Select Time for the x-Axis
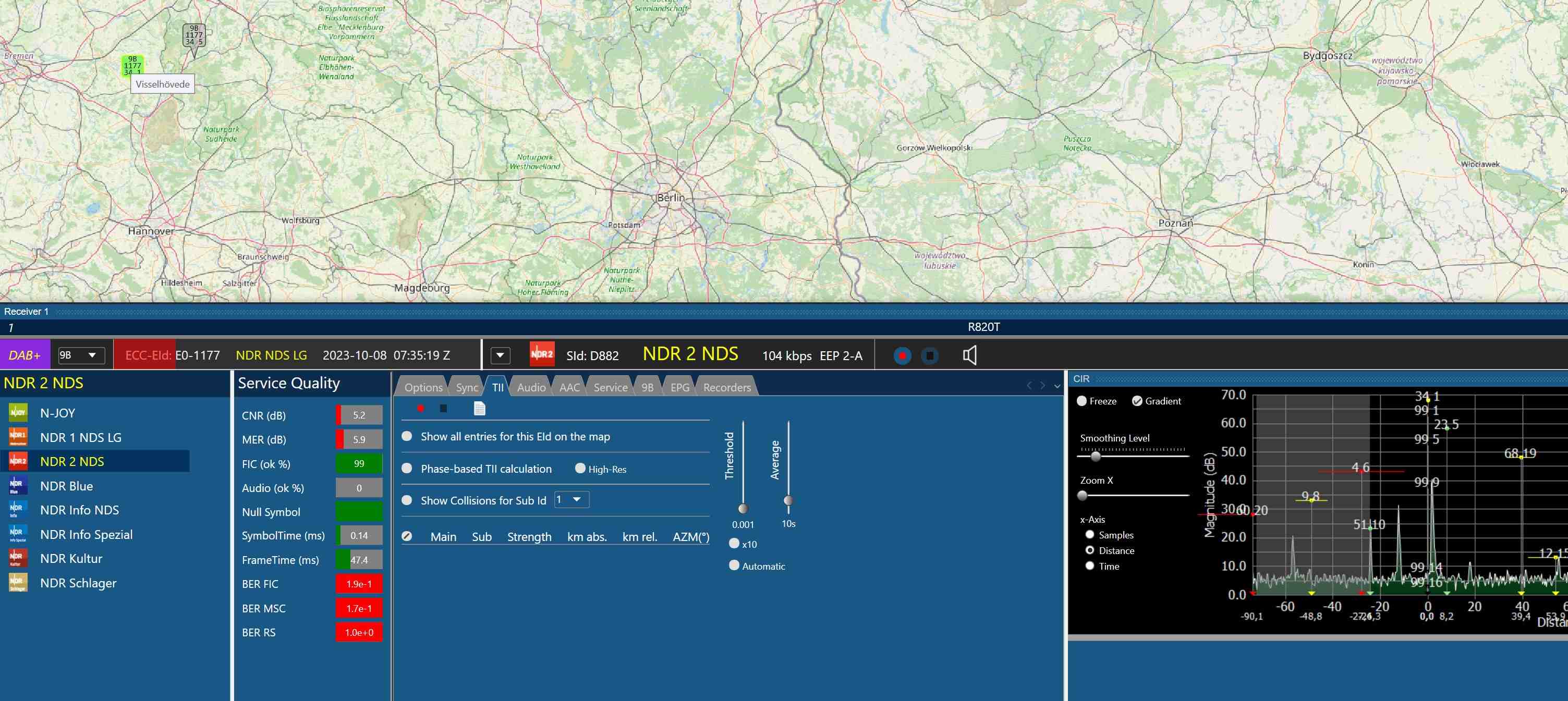The height and width of the screenshot is (701, 1568). point(1089,566)
